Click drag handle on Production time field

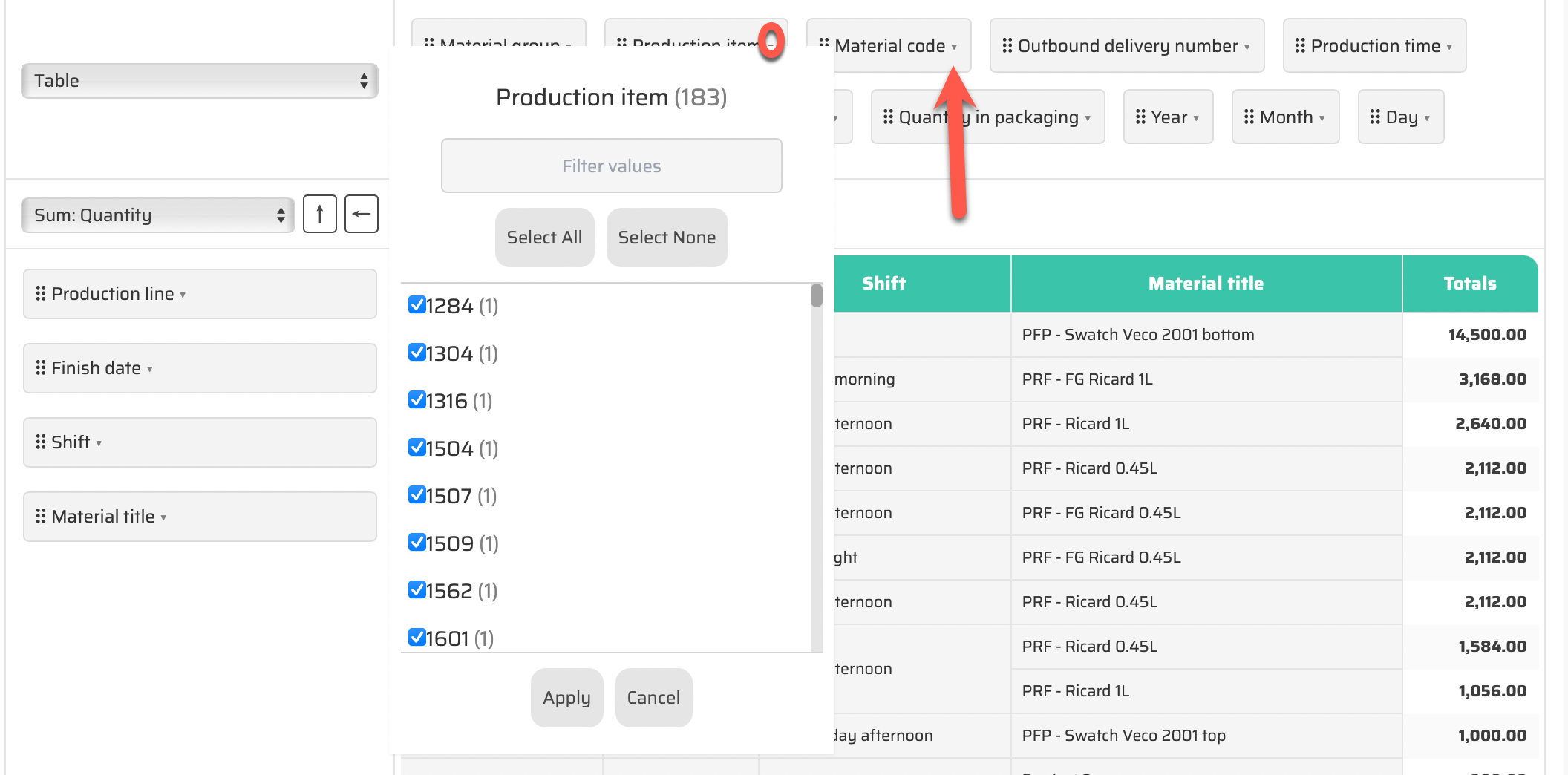tap(1300, 46)
